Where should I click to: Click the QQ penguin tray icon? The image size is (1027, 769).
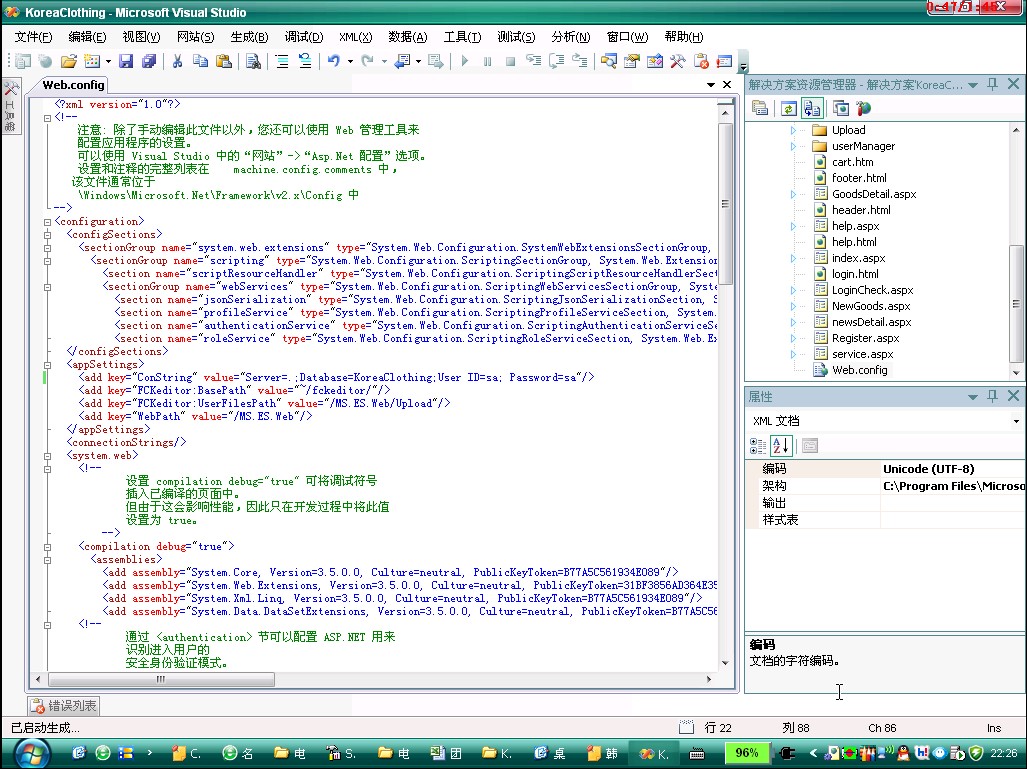[903, 753]
